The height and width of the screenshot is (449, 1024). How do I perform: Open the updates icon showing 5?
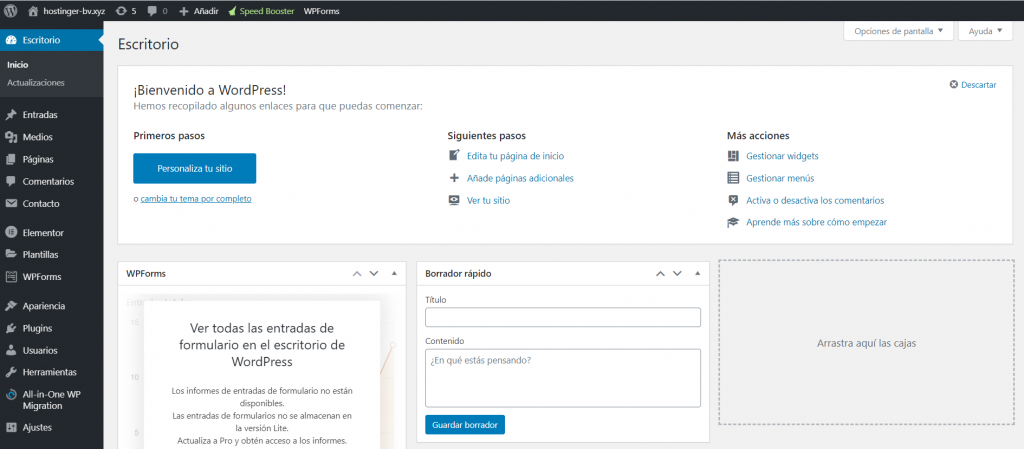point(121,11)
